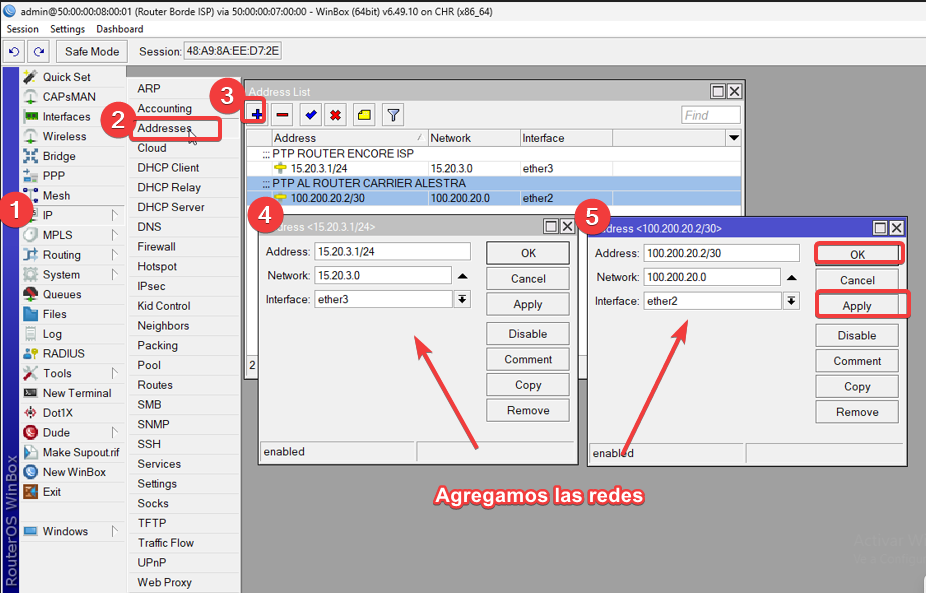Click the yellow Comment icon in toolbar
The image size is (926, 593).
(x=364, y=115)
